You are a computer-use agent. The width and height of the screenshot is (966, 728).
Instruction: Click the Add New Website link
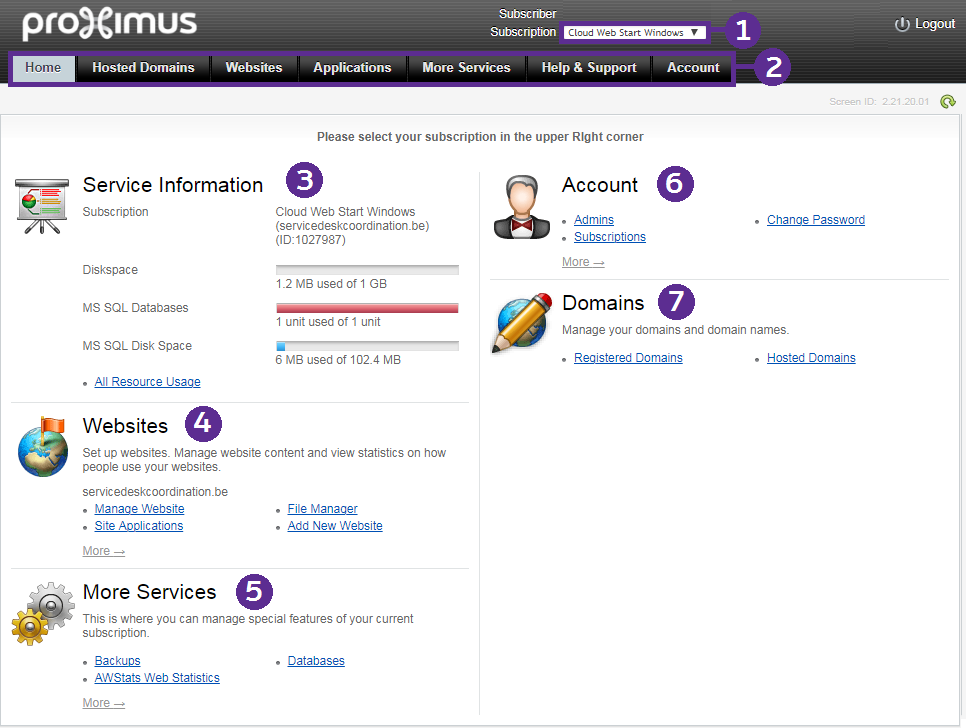pyautogui.click(x=335, y=526)
